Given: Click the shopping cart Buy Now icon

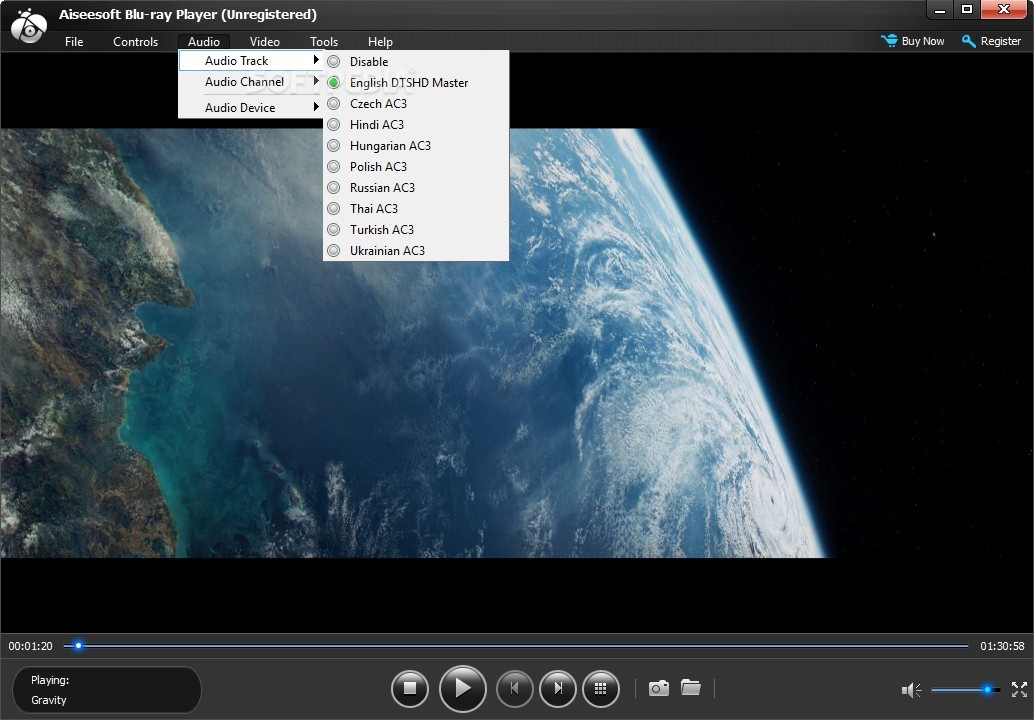Looking at the screenshot, I should tap(889, 41).
